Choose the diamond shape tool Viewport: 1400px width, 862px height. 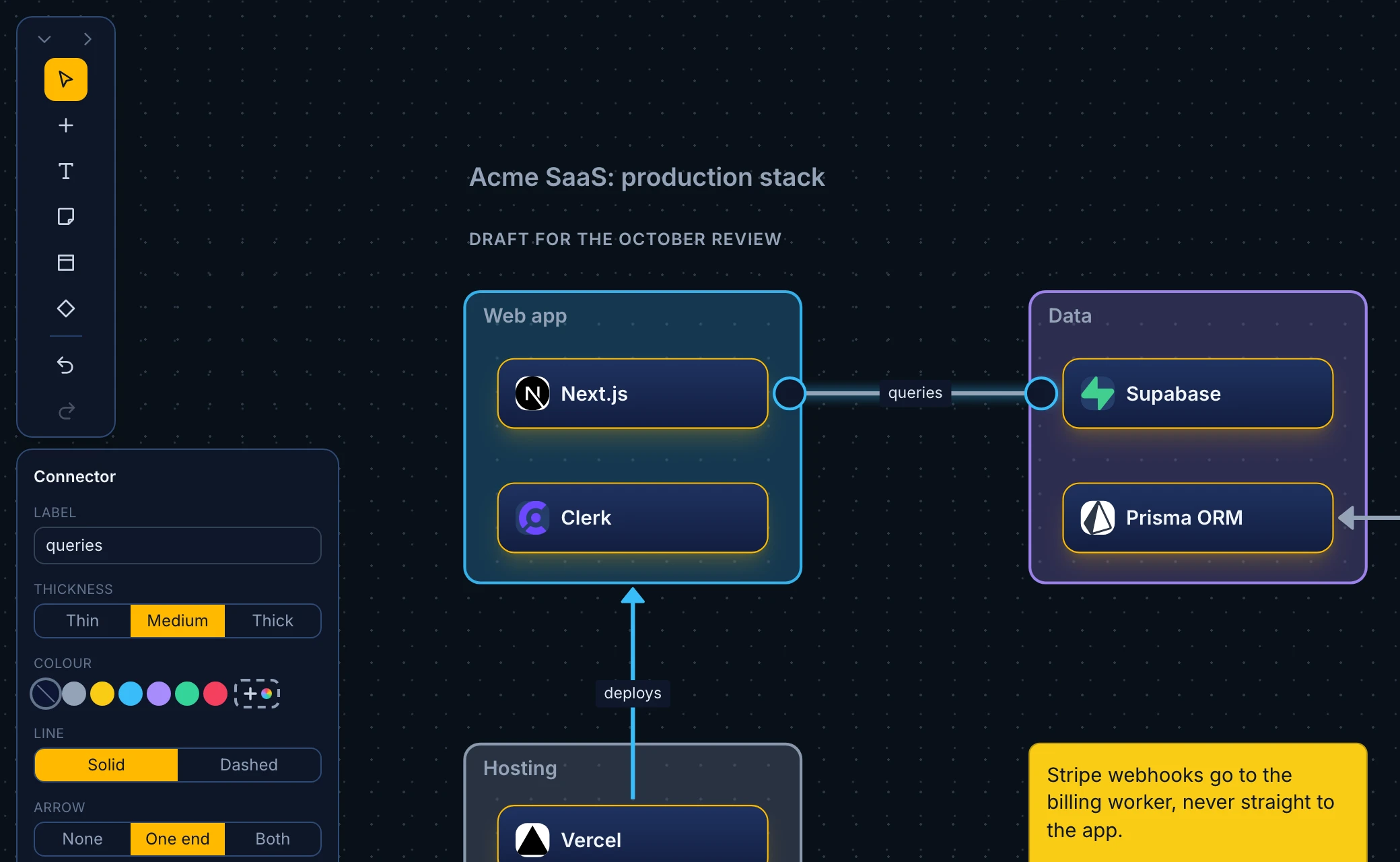tap(66, 308)
